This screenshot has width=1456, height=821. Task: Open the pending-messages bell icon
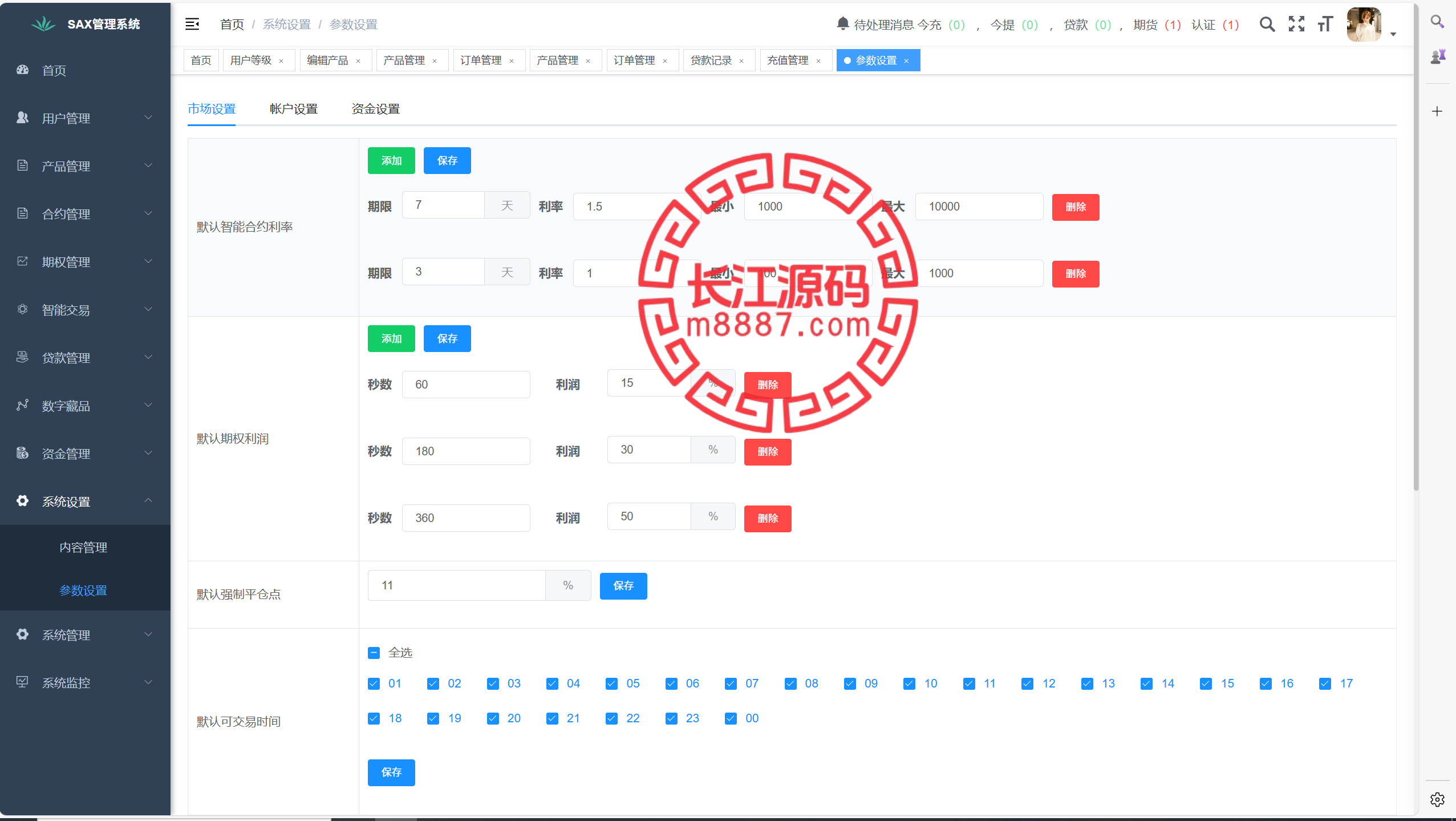click(x=842, y=24)
